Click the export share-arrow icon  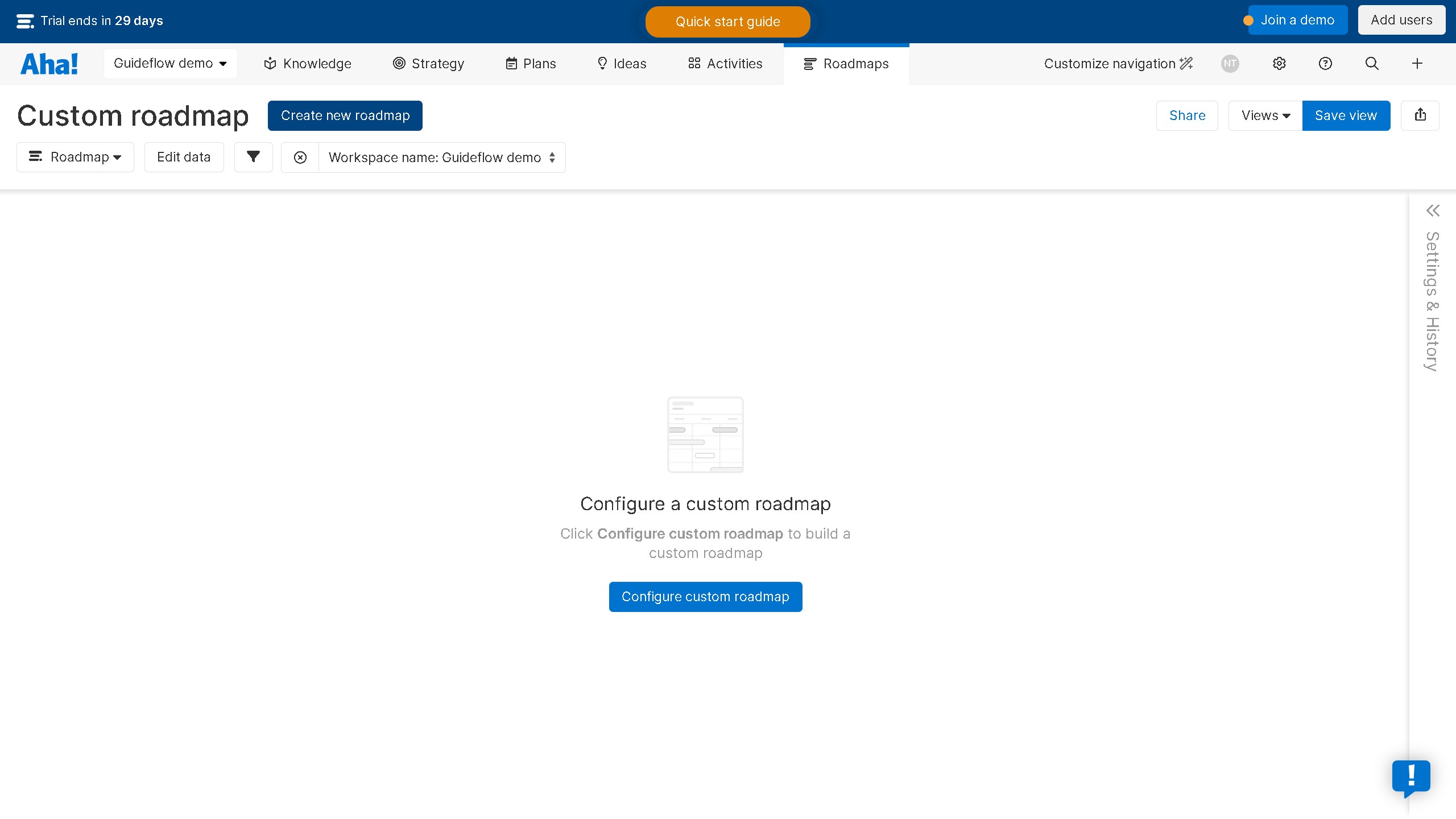pyautogui.click(x=1420, y=115)
